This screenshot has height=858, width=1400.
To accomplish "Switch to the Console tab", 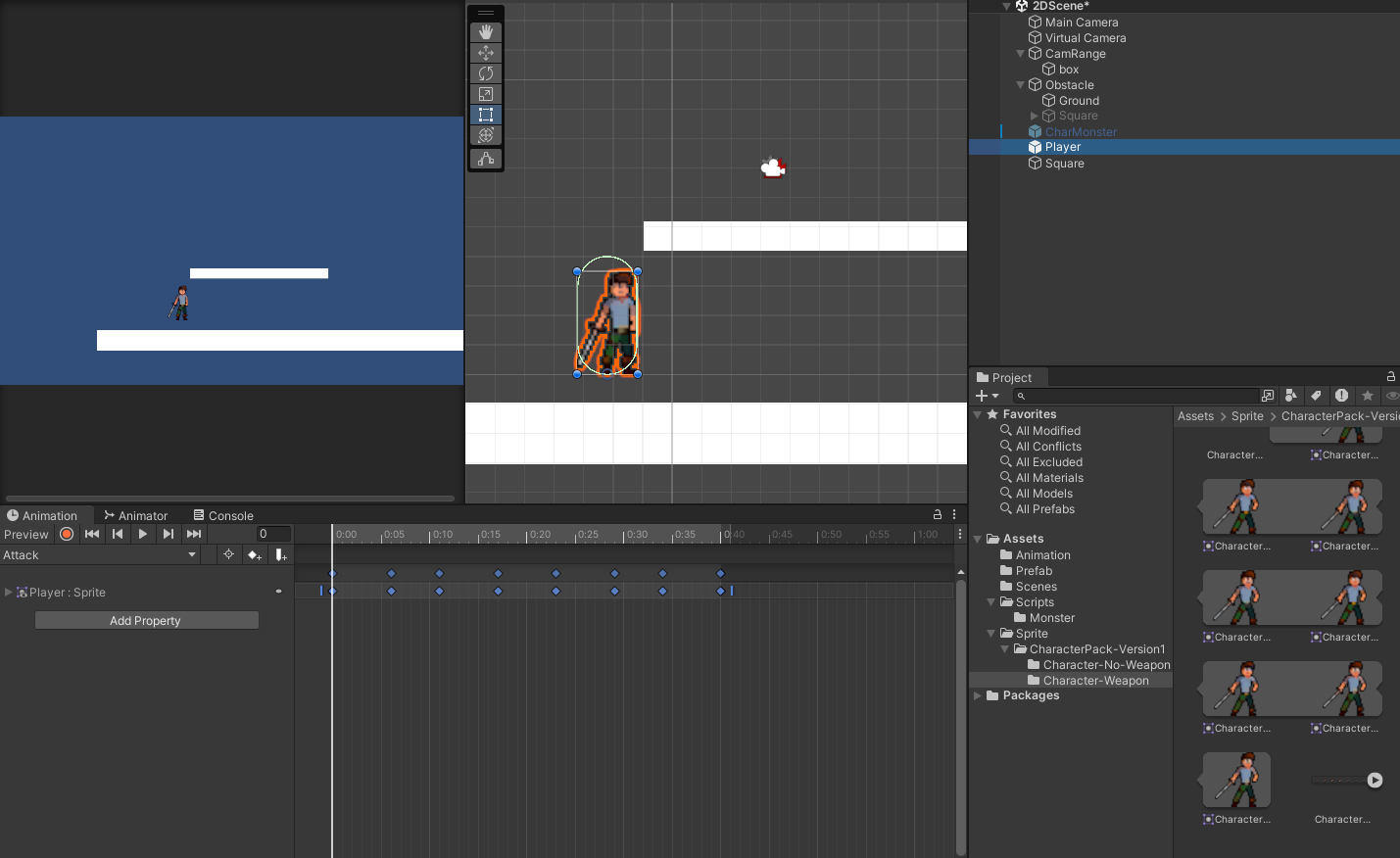I will pos(223,516).
